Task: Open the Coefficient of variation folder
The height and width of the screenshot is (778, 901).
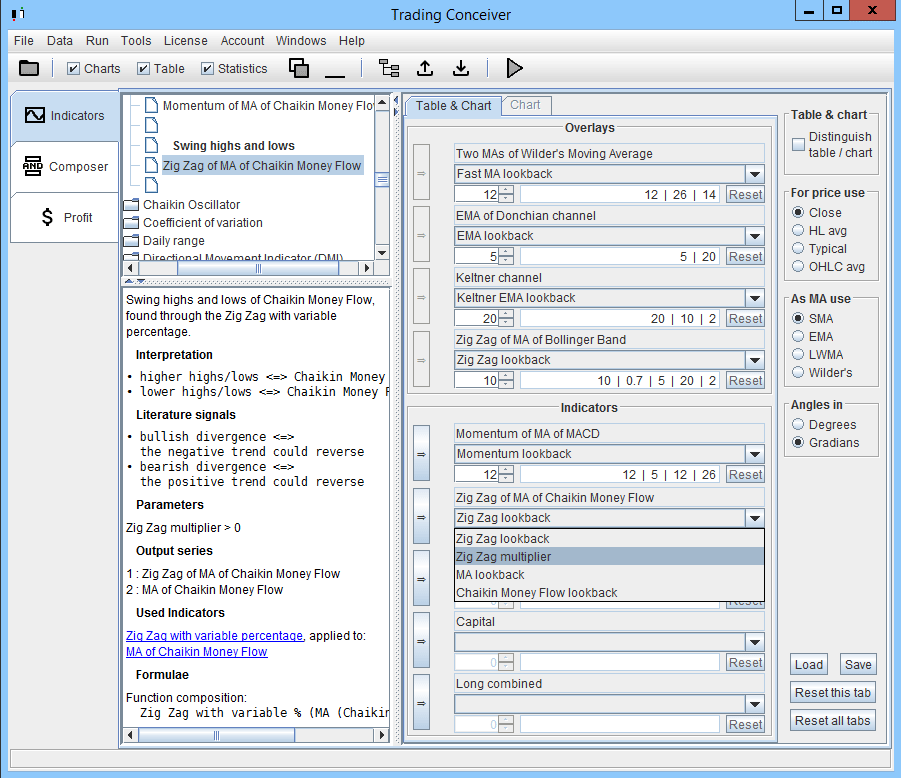Action: [x=202, y=223]
